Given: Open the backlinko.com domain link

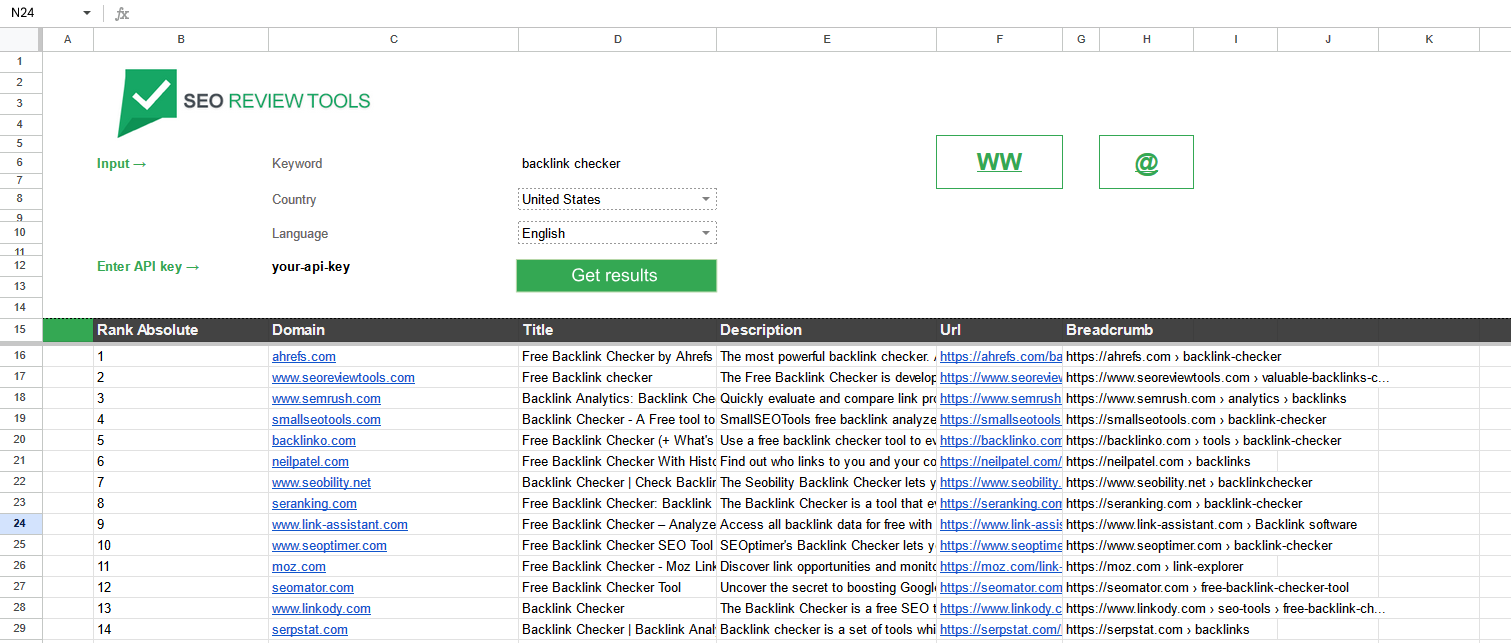Looking at the screenshot, I should click(314, 440).
